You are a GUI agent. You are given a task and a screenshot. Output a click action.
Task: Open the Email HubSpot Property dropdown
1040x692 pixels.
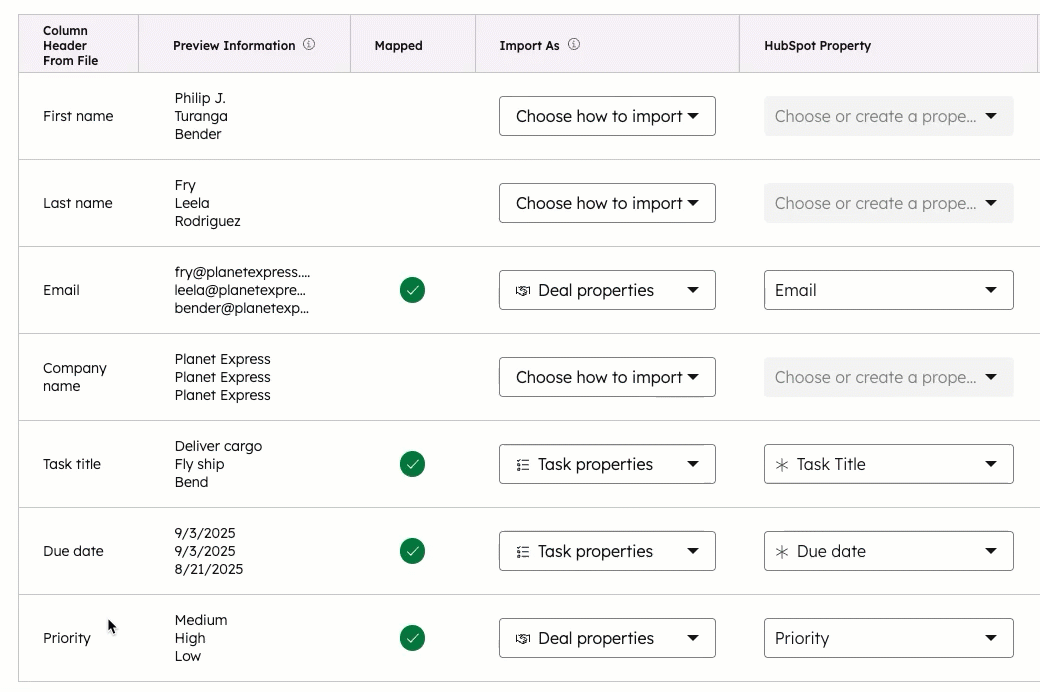coord(888,290)
